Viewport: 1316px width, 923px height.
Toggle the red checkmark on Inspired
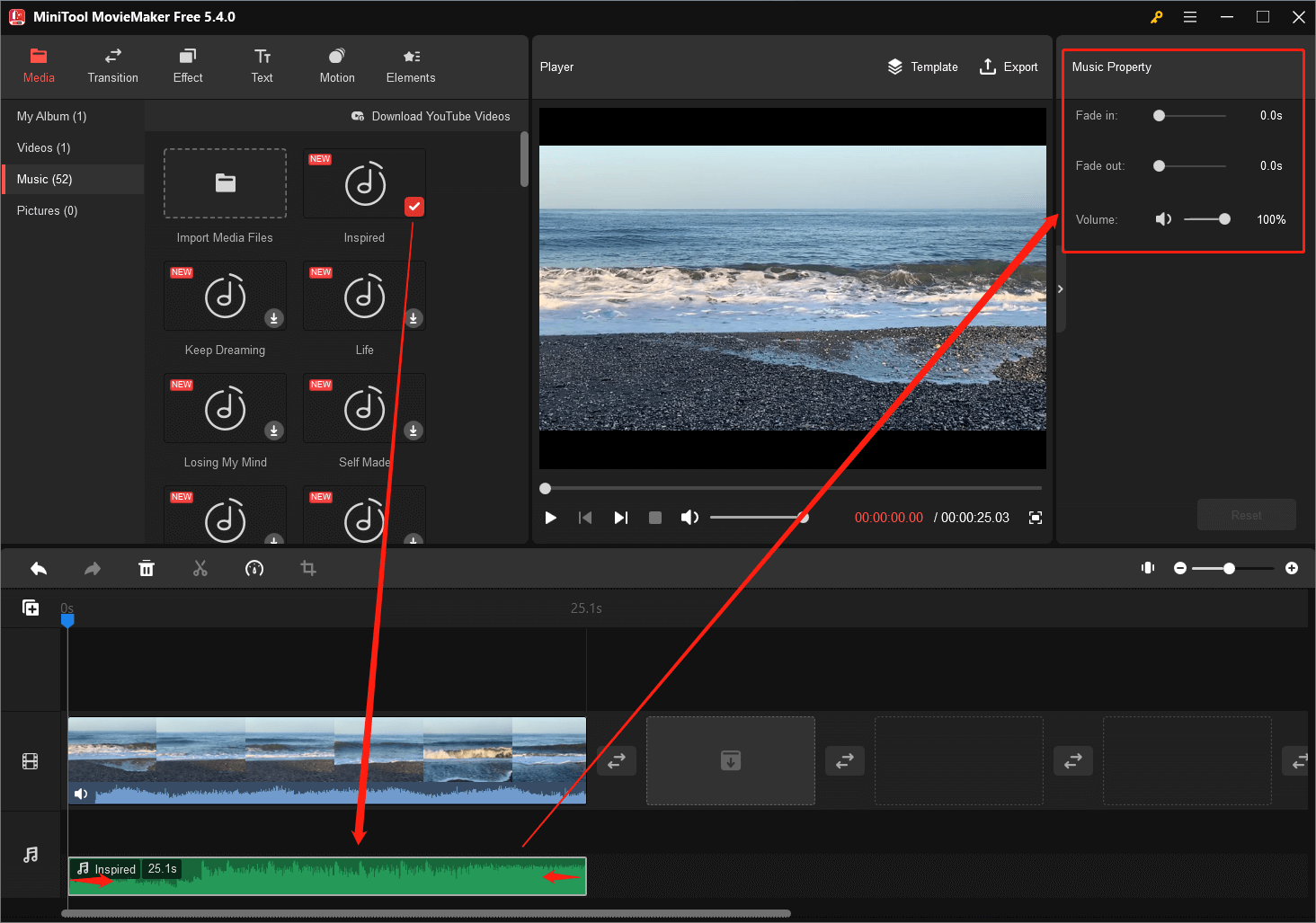(x=413, y=207)
